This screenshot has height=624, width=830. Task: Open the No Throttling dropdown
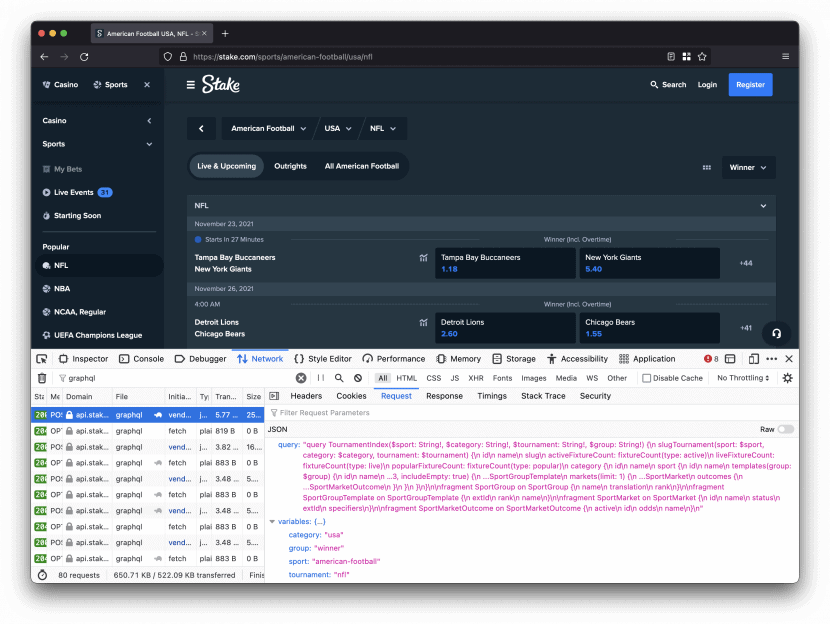point(743,378)
